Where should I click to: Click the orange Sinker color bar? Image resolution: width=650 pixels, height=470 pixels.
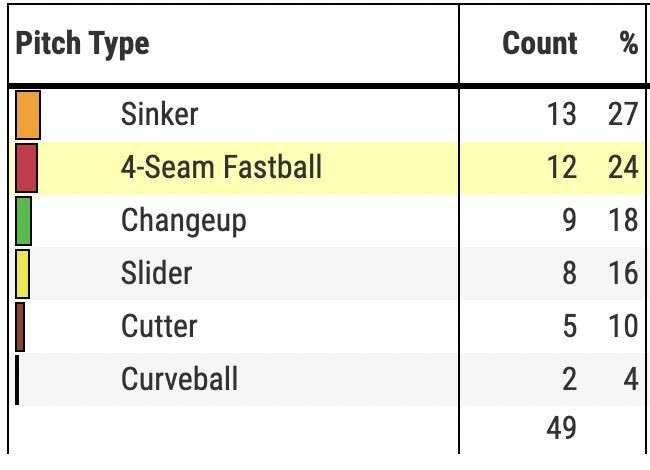28,115
